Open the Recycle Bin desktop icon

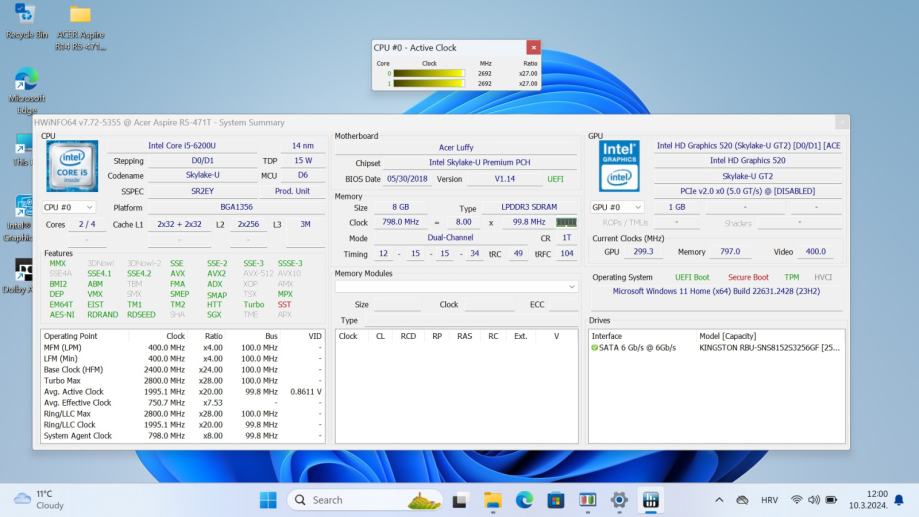(x=24, y=15)
